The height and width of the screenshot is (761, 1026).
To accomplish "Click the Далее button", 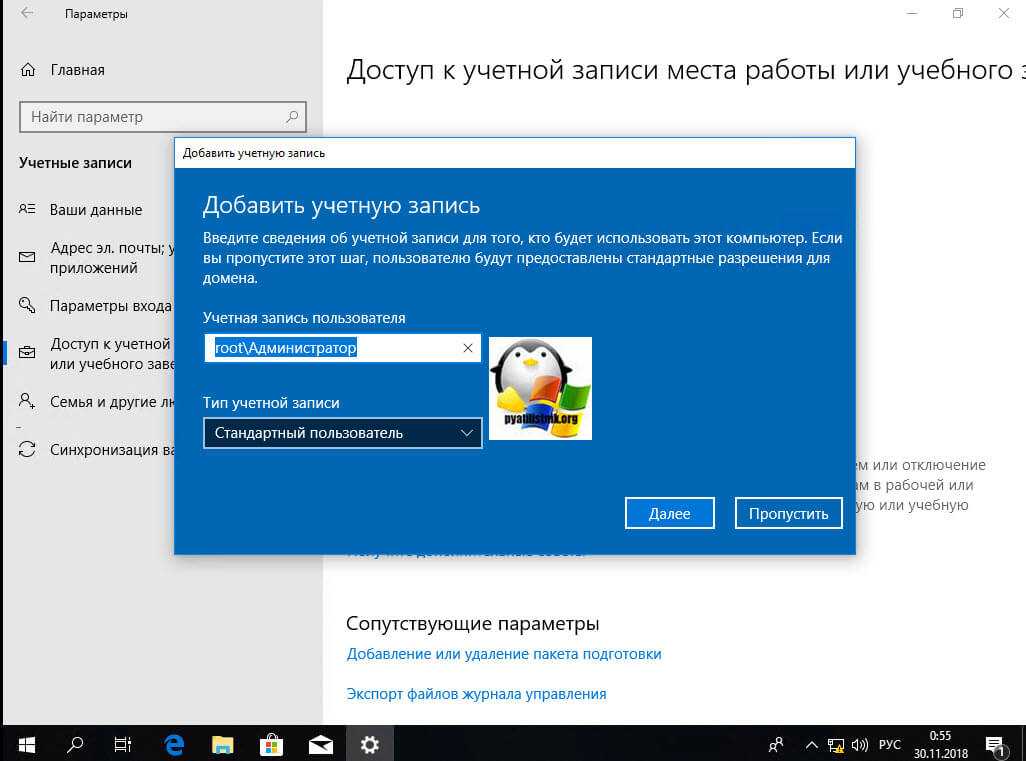I will pos(669,514).
